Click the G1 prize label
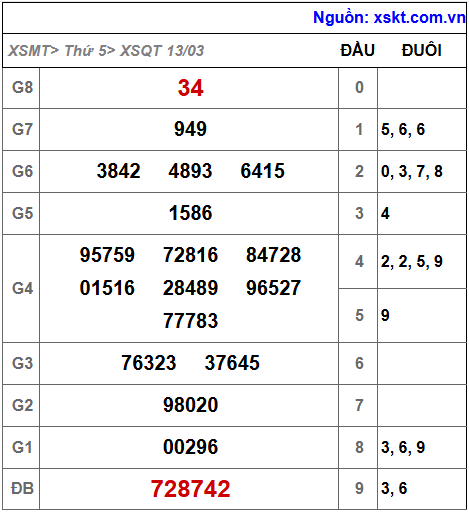This screenshot has width=469, height=514. pyautogui.click(x=22, y=447)
